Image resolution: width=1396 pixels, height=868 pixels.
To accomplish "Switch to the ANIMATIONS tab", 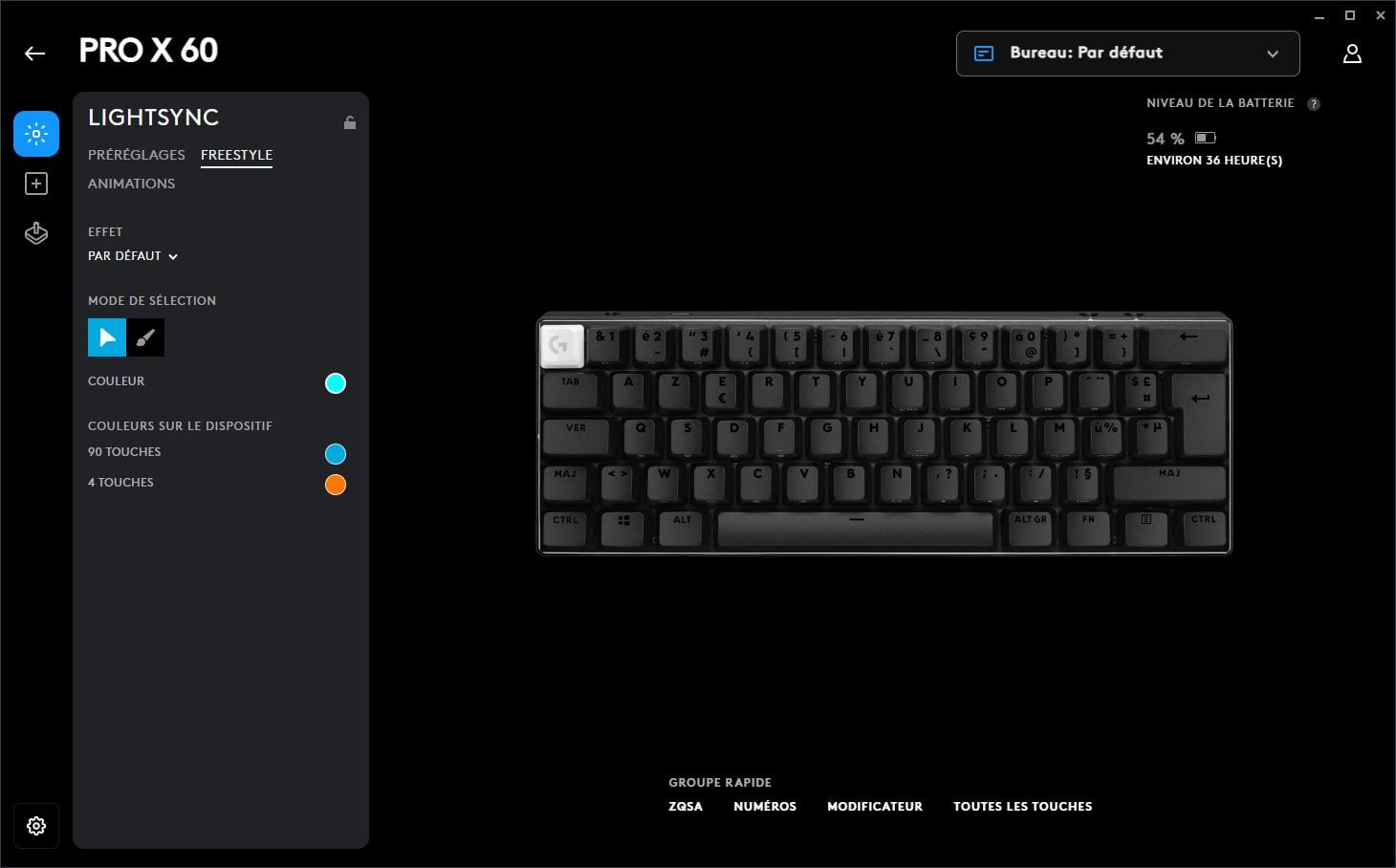I will coord(132,184).
